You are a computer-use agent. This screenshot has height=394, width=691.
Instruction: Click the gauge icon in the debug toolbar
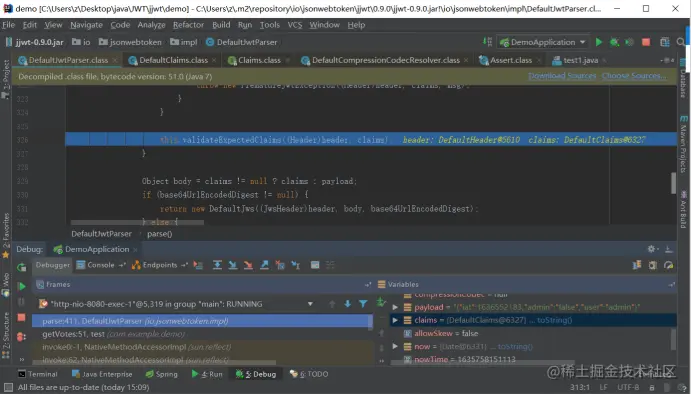[x=669, y=265]
